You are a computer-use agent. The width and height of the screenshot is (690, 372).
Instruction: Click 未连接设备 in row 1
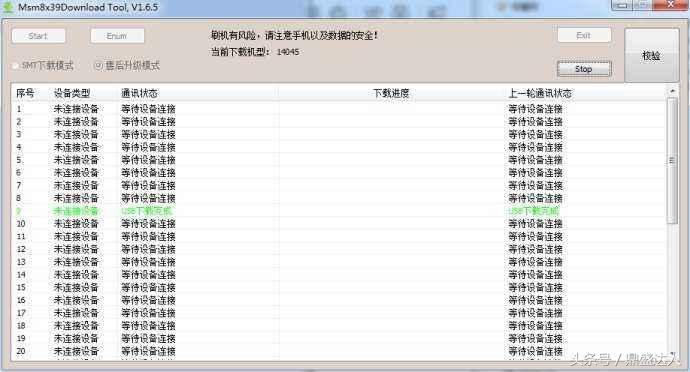(76, 109)
